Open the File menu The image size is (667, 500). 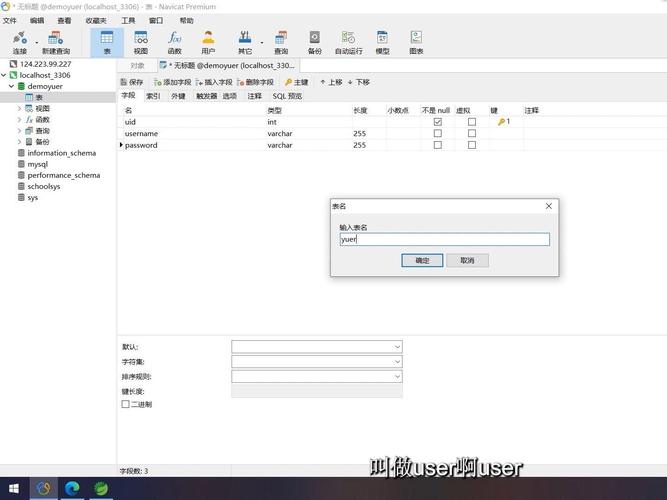9,20
